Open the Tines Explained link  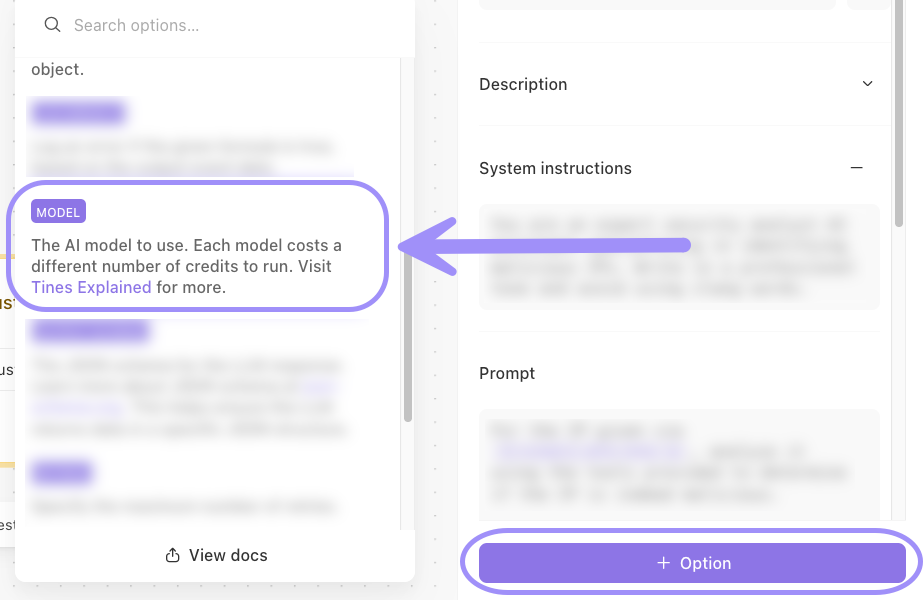[91, 287]
